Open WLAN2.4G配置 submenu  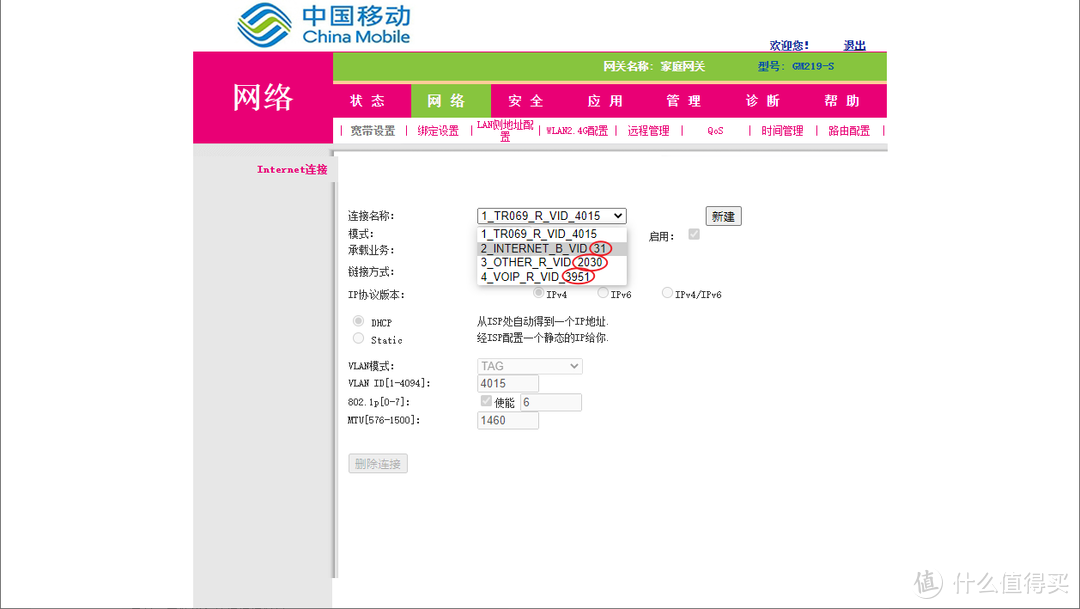577,130
